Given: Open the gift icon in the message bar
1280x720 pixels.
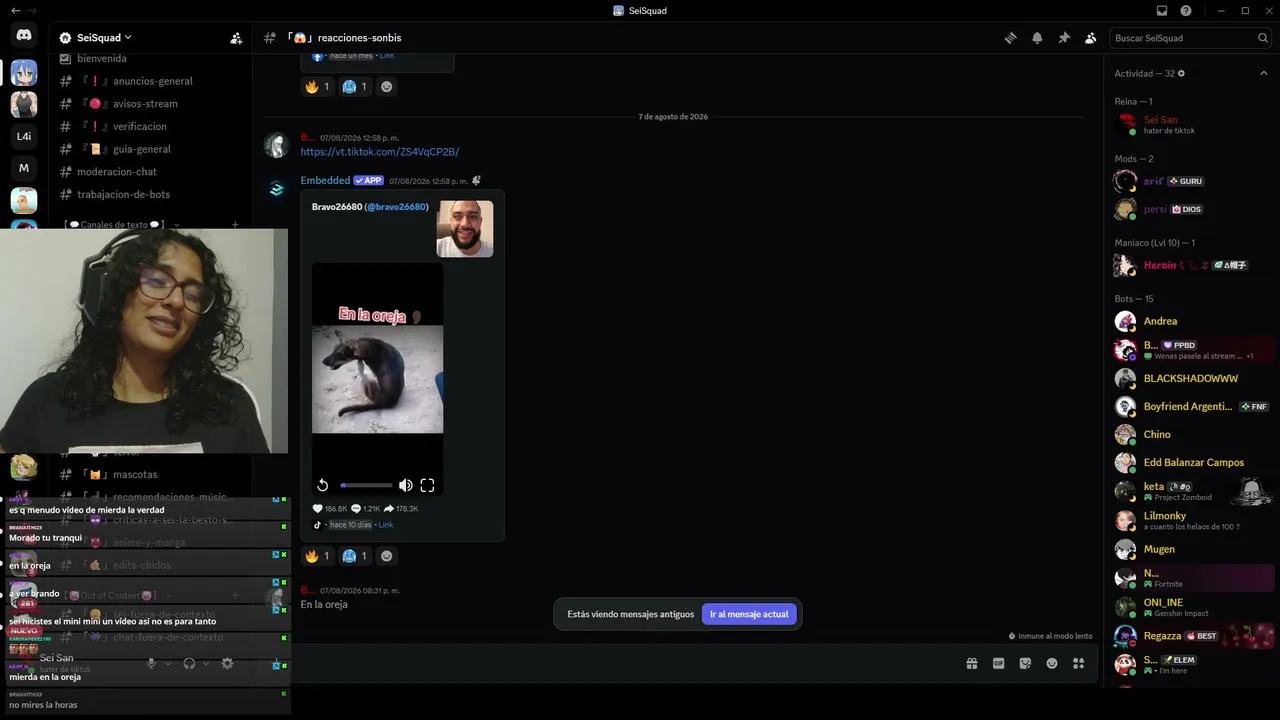Looking at the screenshot, I should 971,663.
